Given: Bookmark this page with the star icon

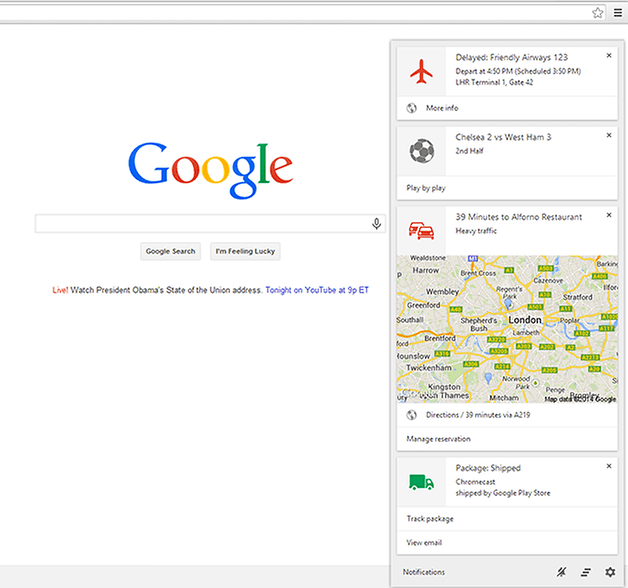Looking at the screenshot, I should point(598,13).
